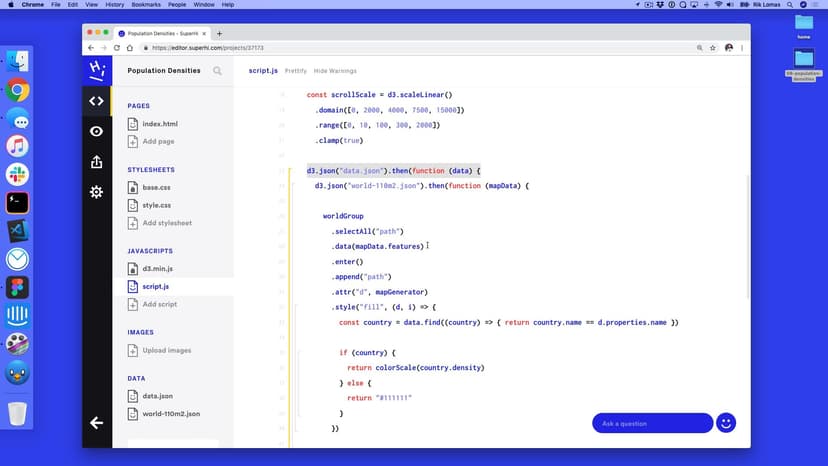Click the smiley face help button
This screenshot has width=828, height=466.
[726, 423]
